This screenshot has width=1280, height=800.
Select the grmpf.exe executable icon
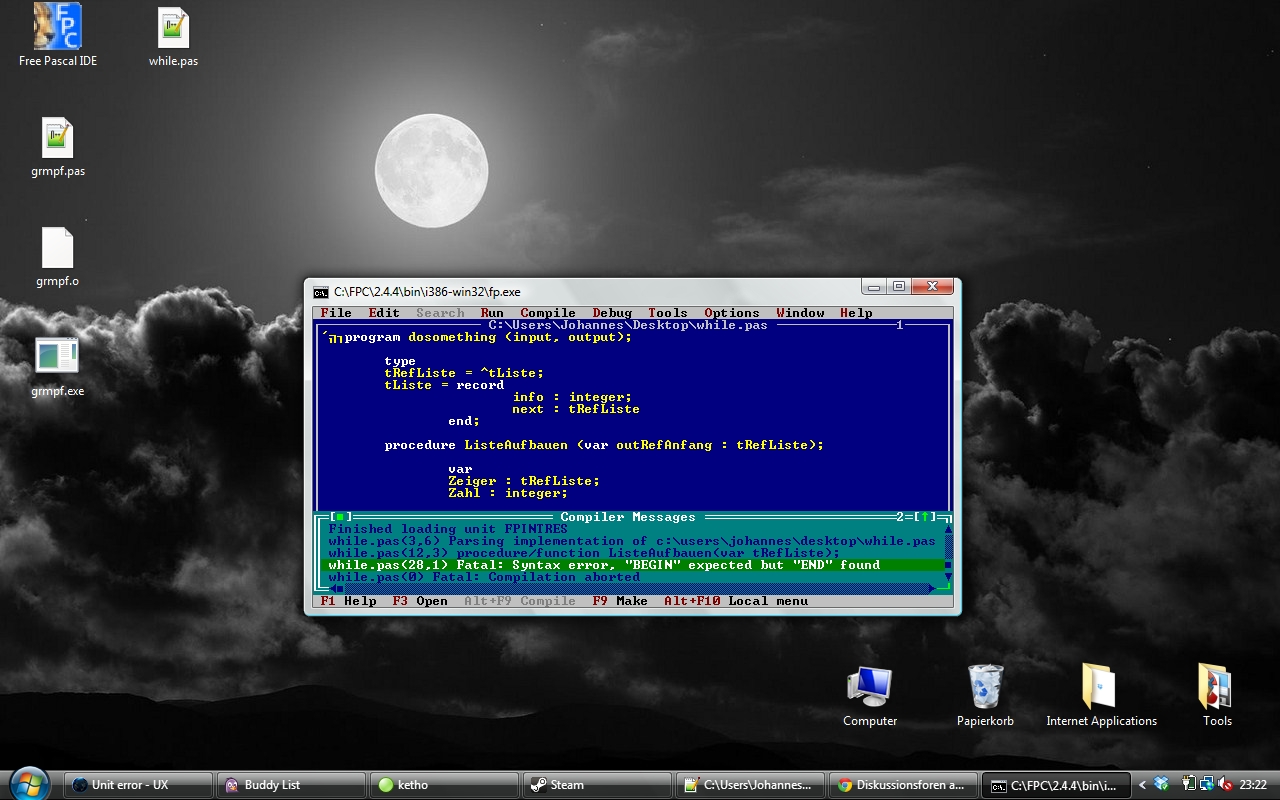pos(57,357)
